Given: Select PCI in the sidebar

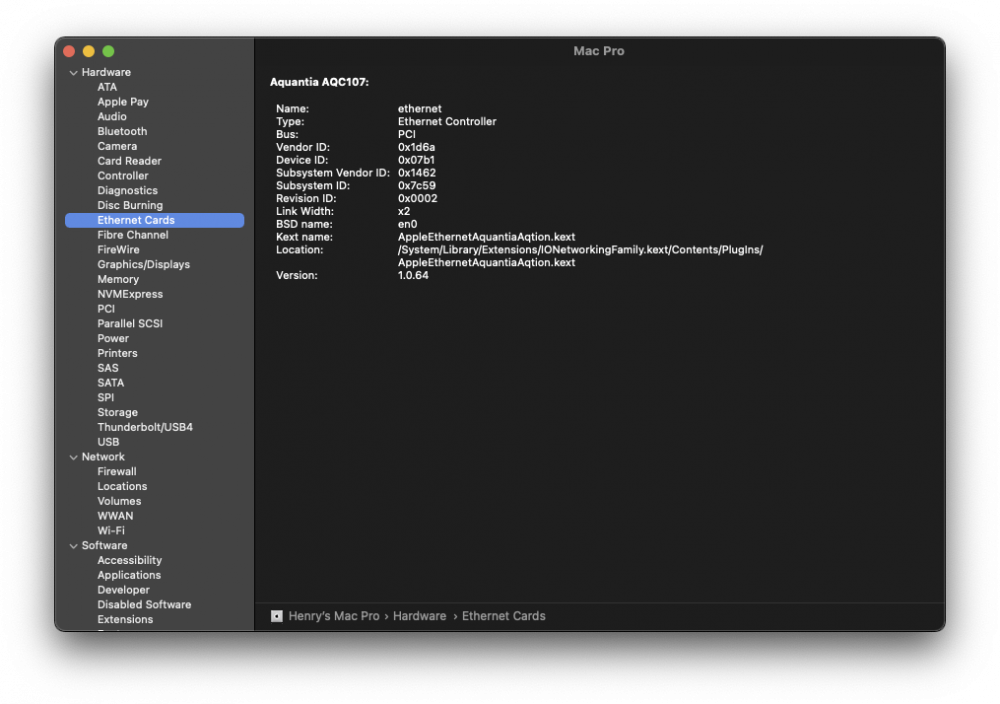Looking at the screenshot, I should (106, 309).
